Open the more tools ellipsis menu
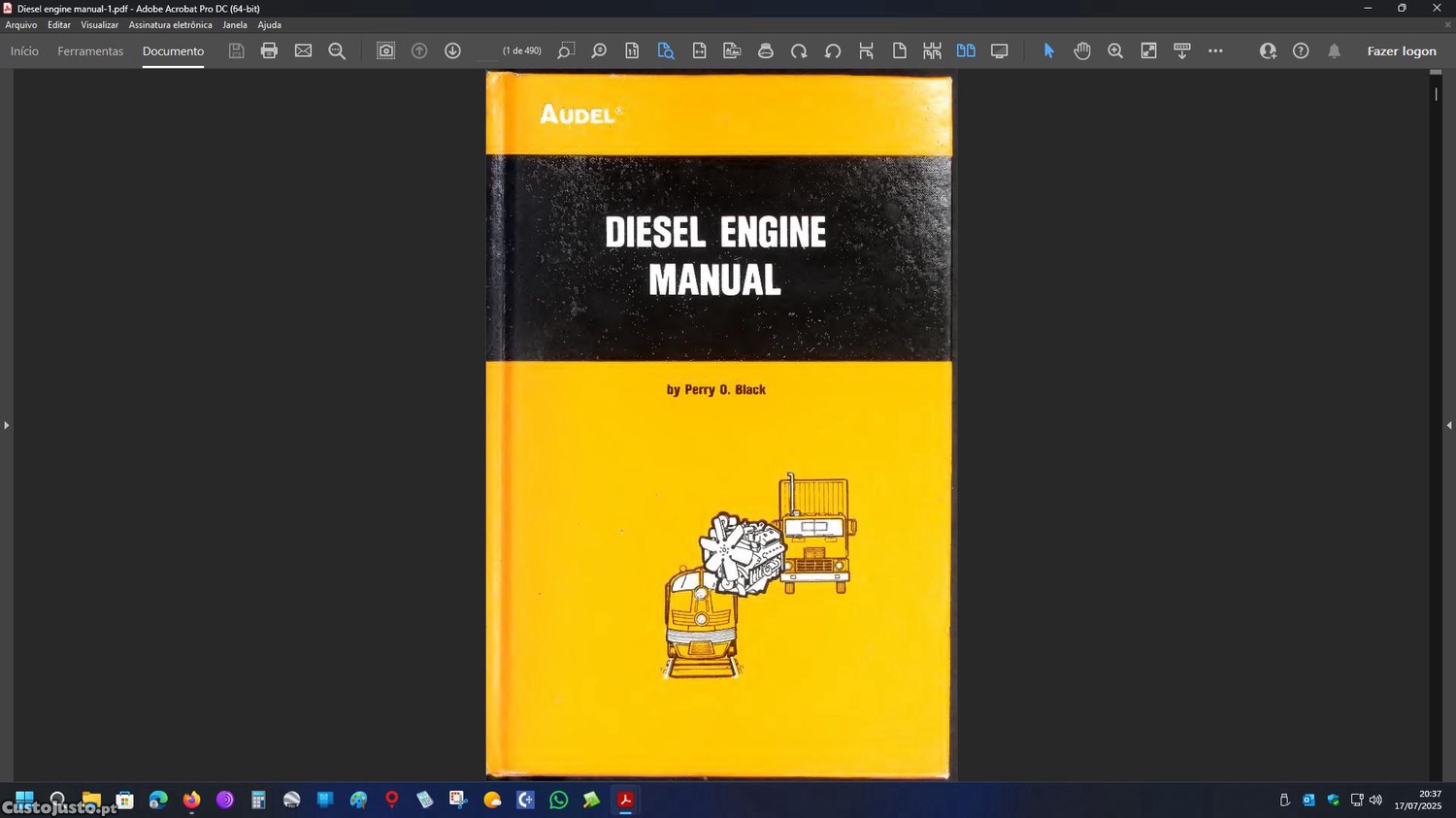The image size is (1456, 818). click(1215, 50)
